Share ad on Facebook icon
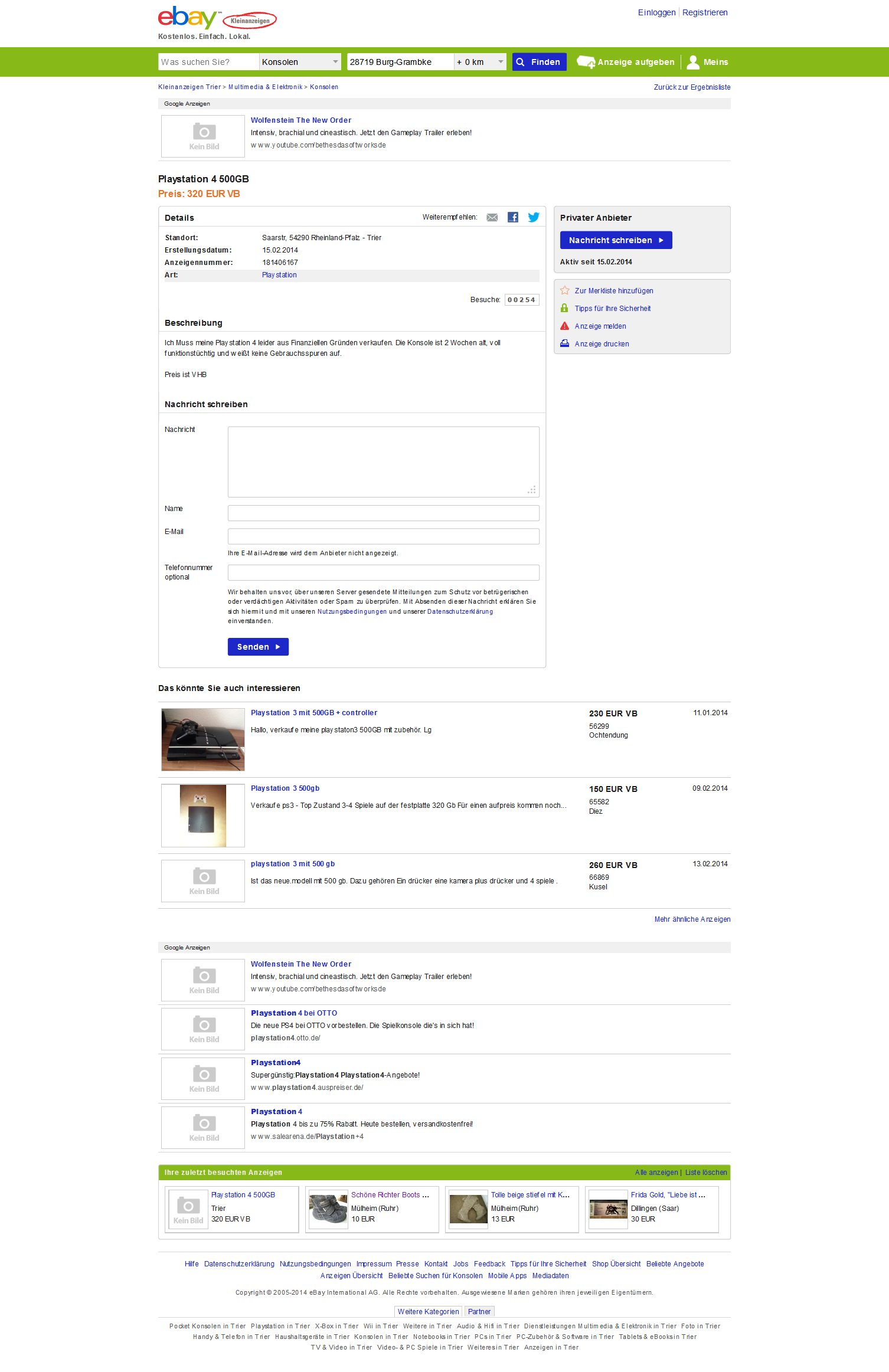 [513, 217]
